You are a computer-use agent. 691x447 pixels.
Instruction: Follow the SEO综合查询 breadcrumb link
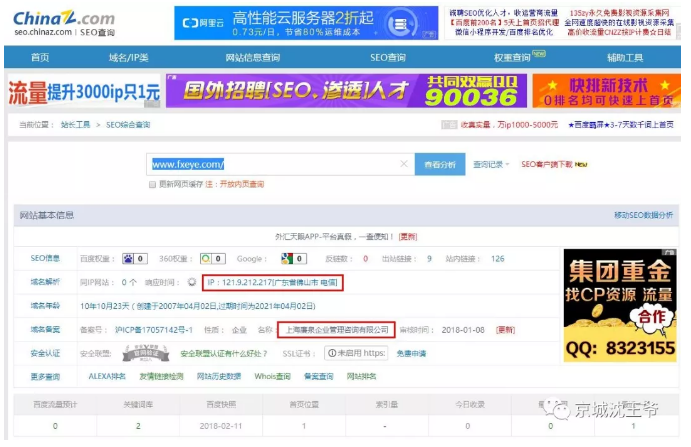tap(128, 125)
